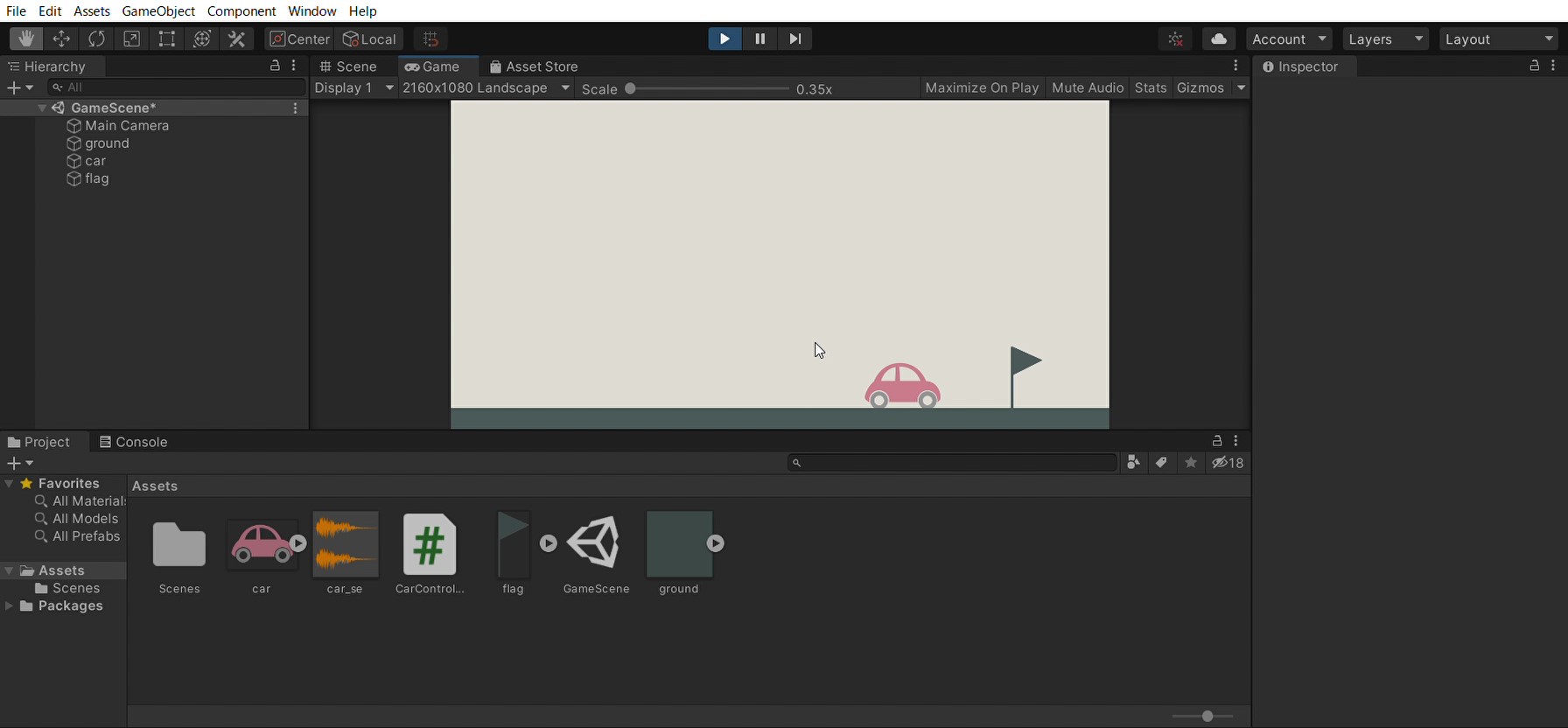Toggle Maximize On Play

(x=981, y=88)
